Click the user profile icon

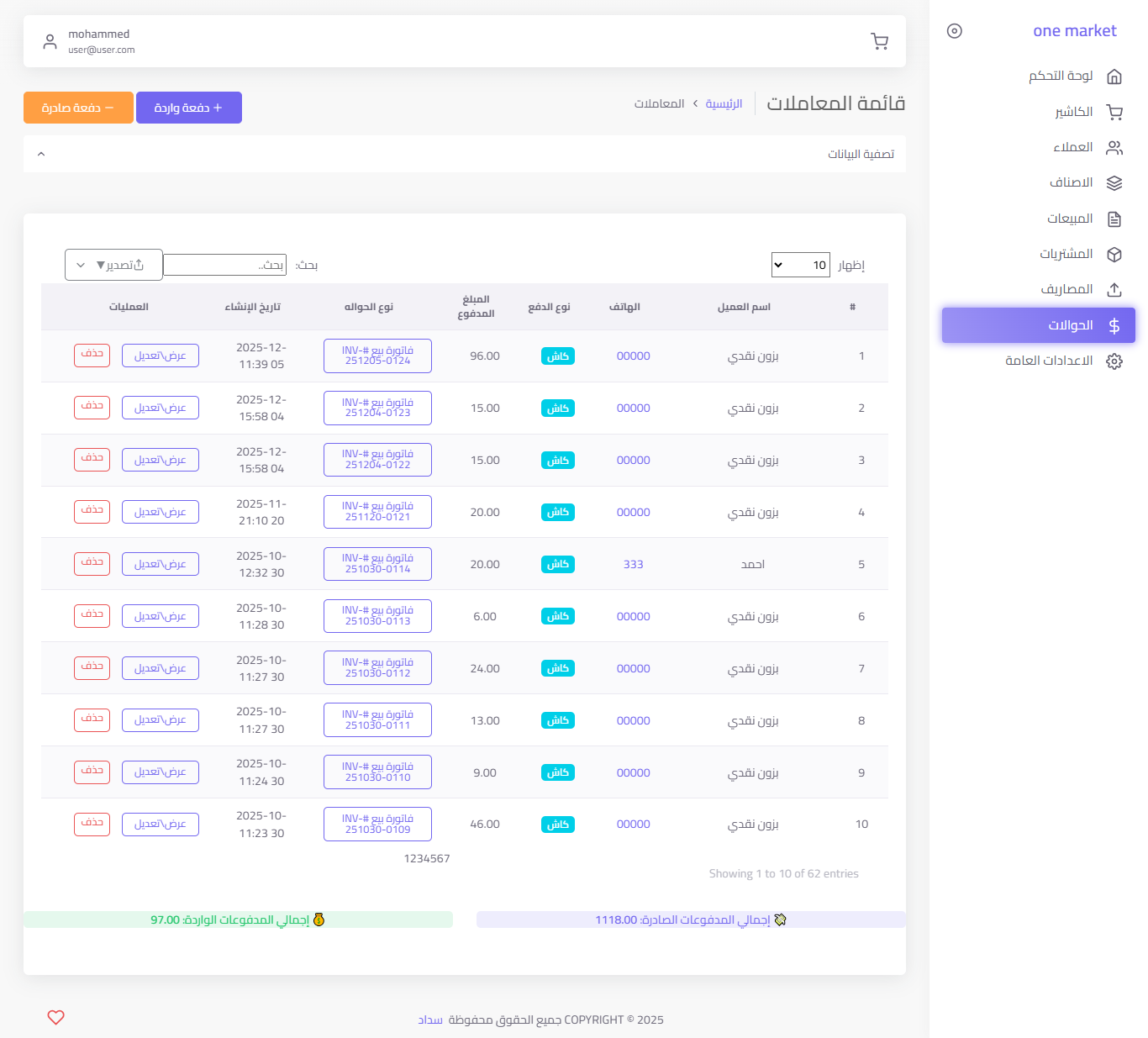click(x=50, y=41)
